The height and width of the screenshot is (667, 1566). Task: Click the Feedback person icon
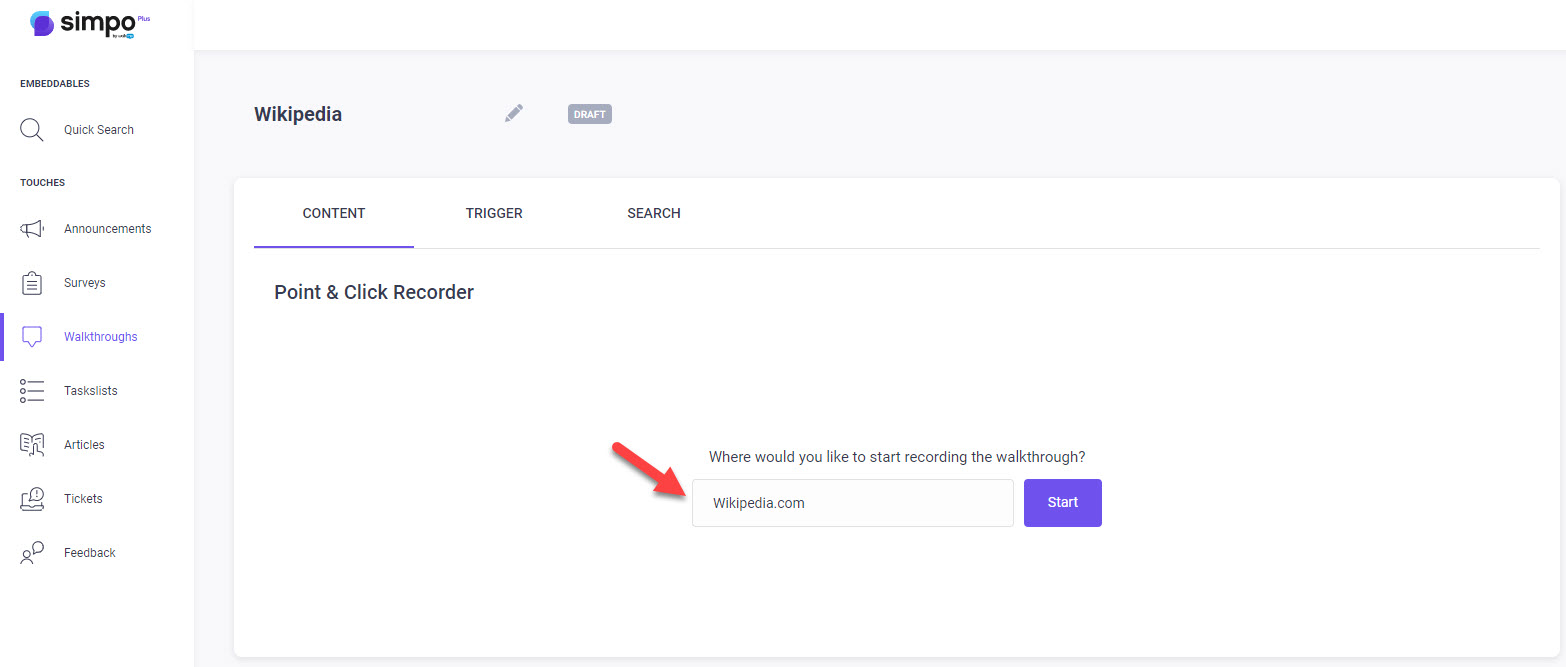click(x=32, y=553)
